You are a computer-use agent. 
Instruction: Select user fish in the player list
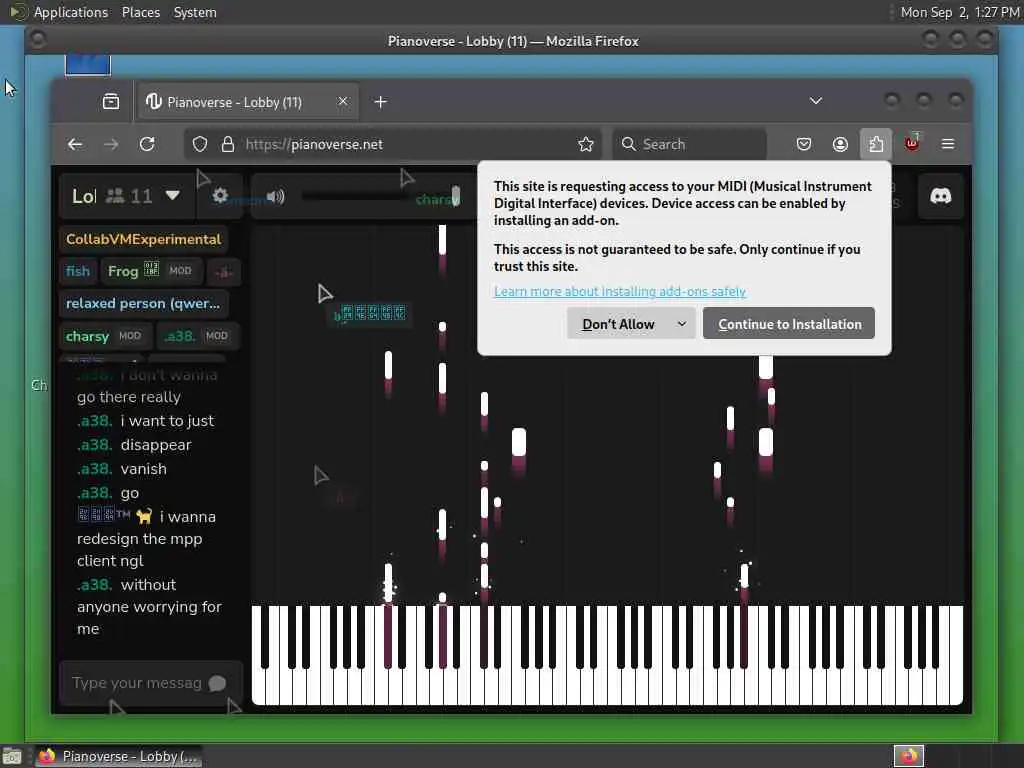77,271
